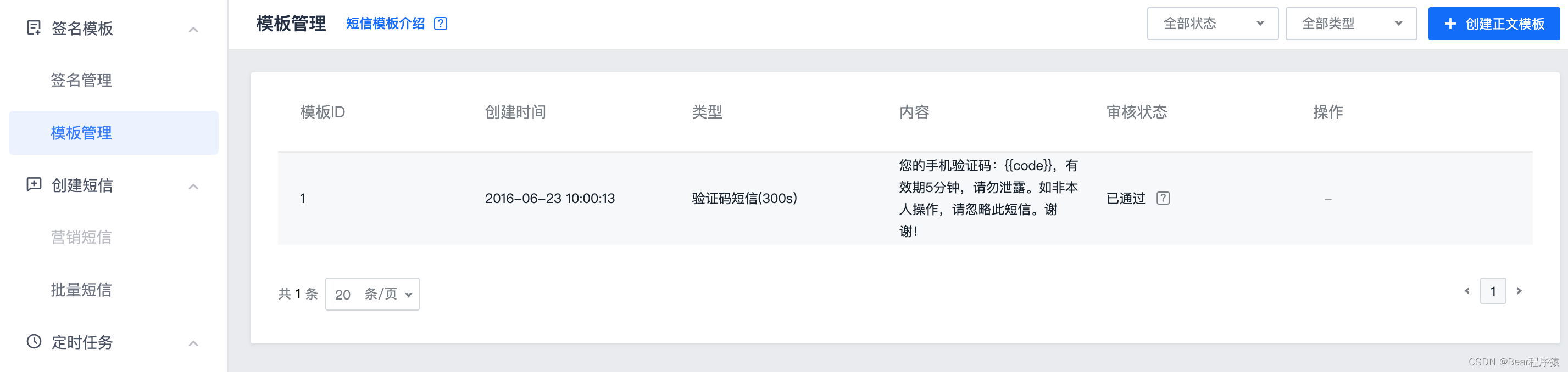Select page 1 in pagination
This screenshot has width=1568, height=372.
click(1493, 291)
